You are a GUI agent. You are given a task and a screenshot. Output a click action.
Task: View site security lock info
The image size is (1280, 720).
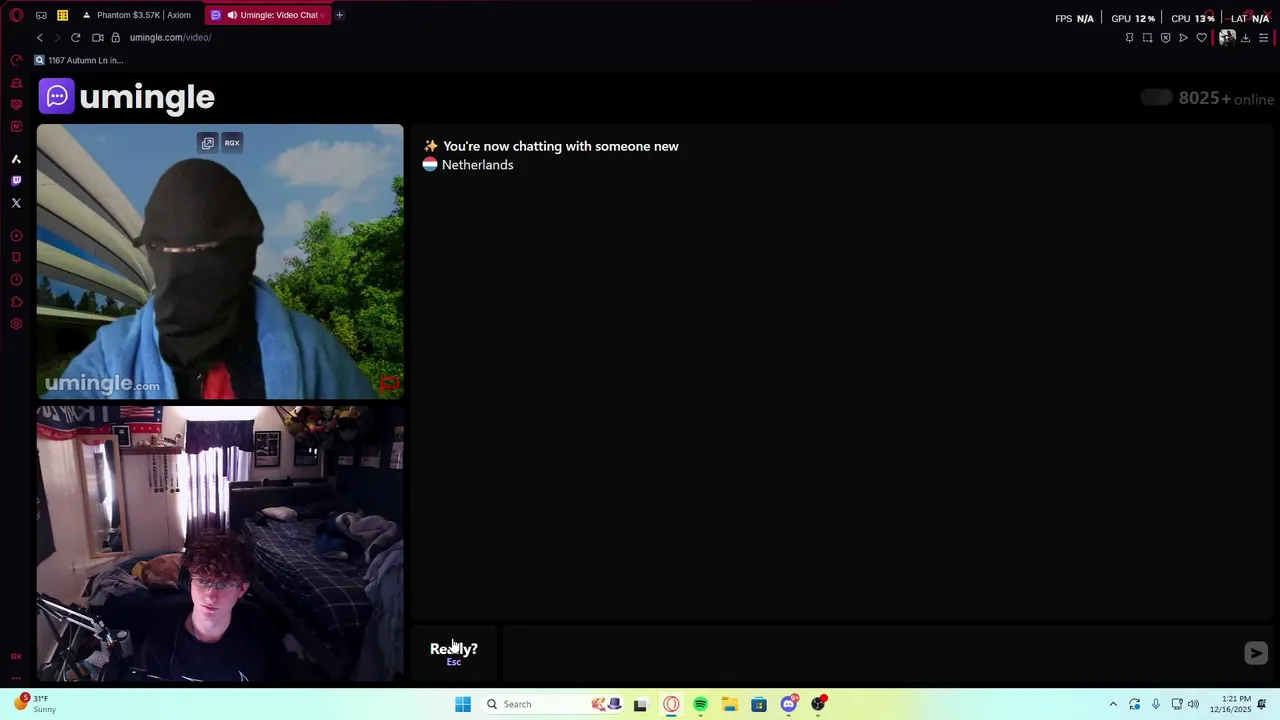click(x=116, y=37)
